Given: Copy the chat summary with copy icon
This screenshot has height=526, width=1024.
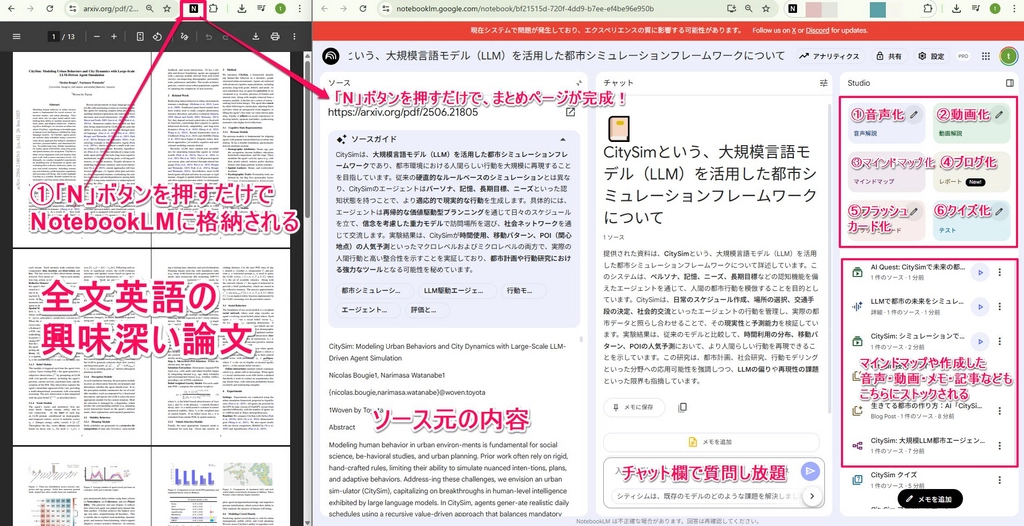Looking at the screenshot, I should [682, 407].
